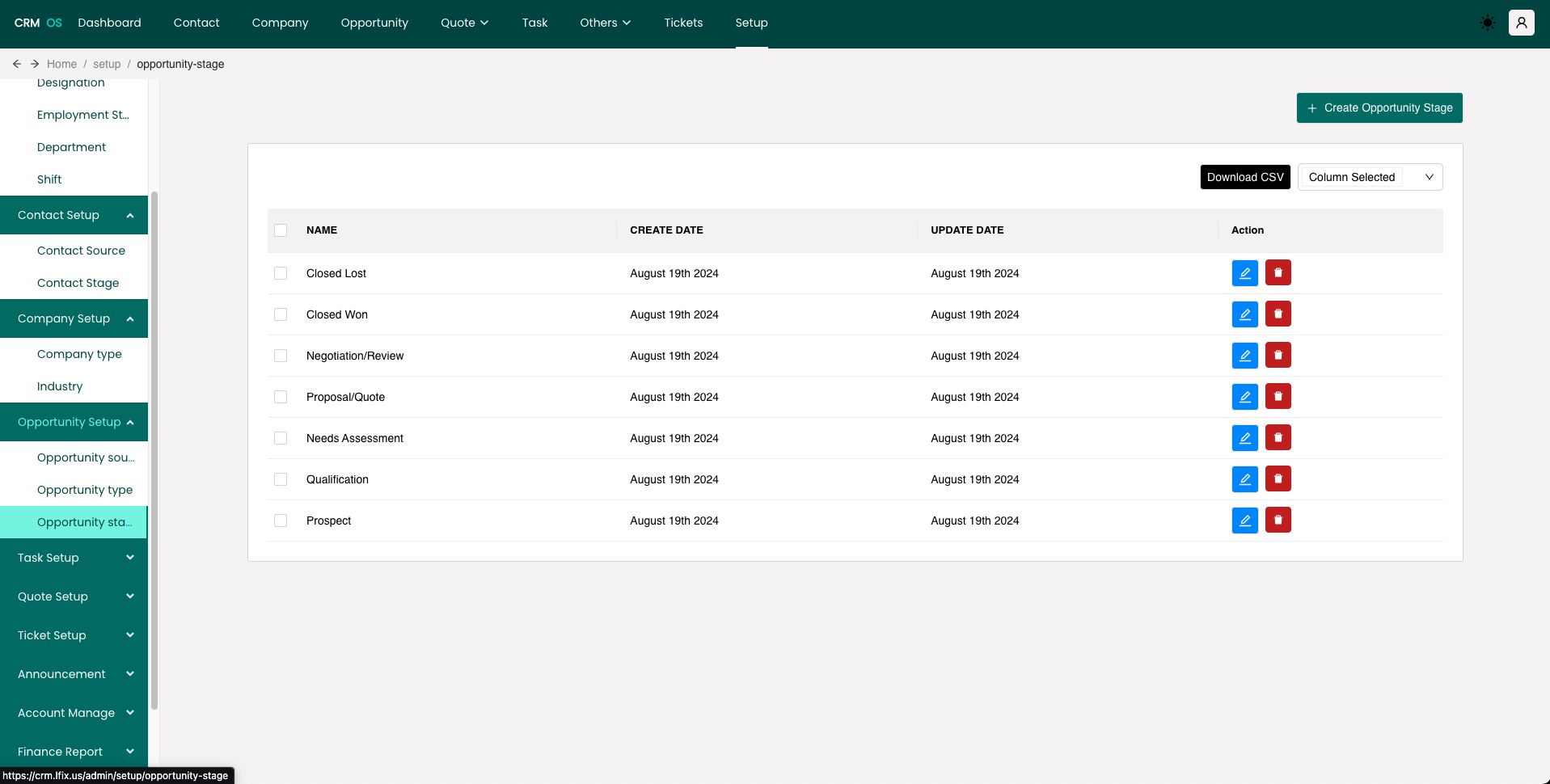Open the Dashboard nav item
The width and height of the screenshot is (1550, 784).
click(109, 23)
